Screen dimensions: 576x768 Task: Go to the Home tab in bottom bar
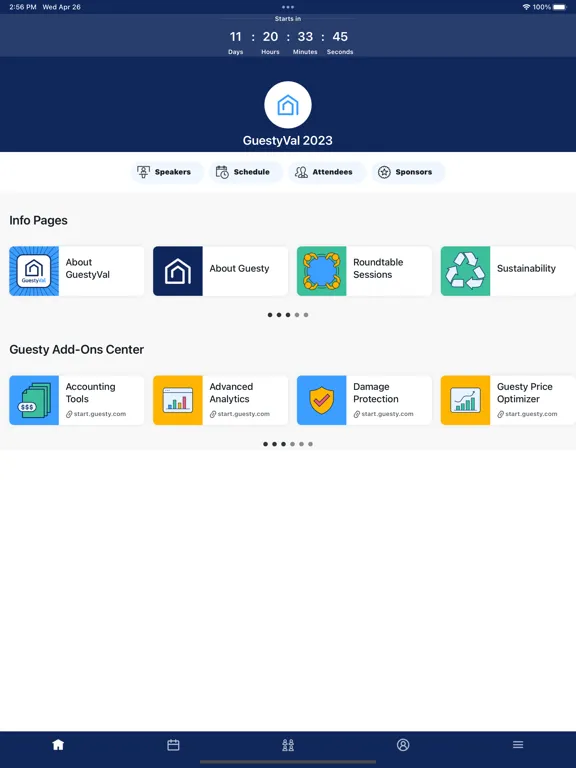[58, 745]
